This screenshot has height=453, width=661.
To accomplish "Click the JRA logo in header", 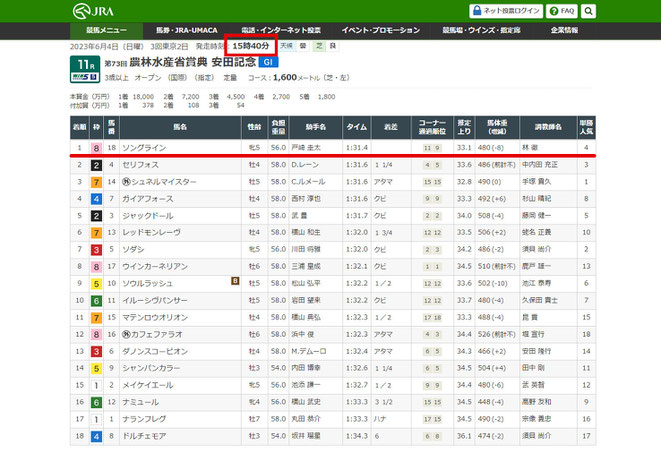I will tap(94, 11).
